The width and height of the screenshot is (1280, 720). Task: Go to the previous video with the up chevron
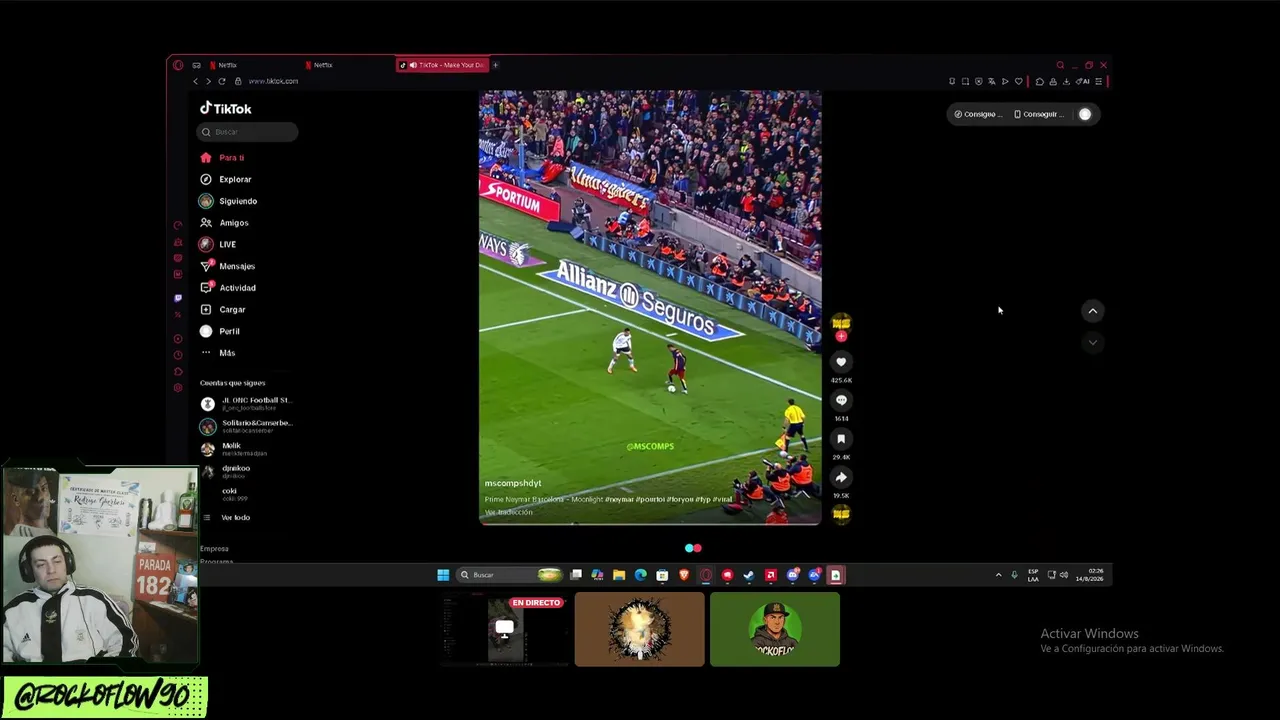pos(1092,311)
